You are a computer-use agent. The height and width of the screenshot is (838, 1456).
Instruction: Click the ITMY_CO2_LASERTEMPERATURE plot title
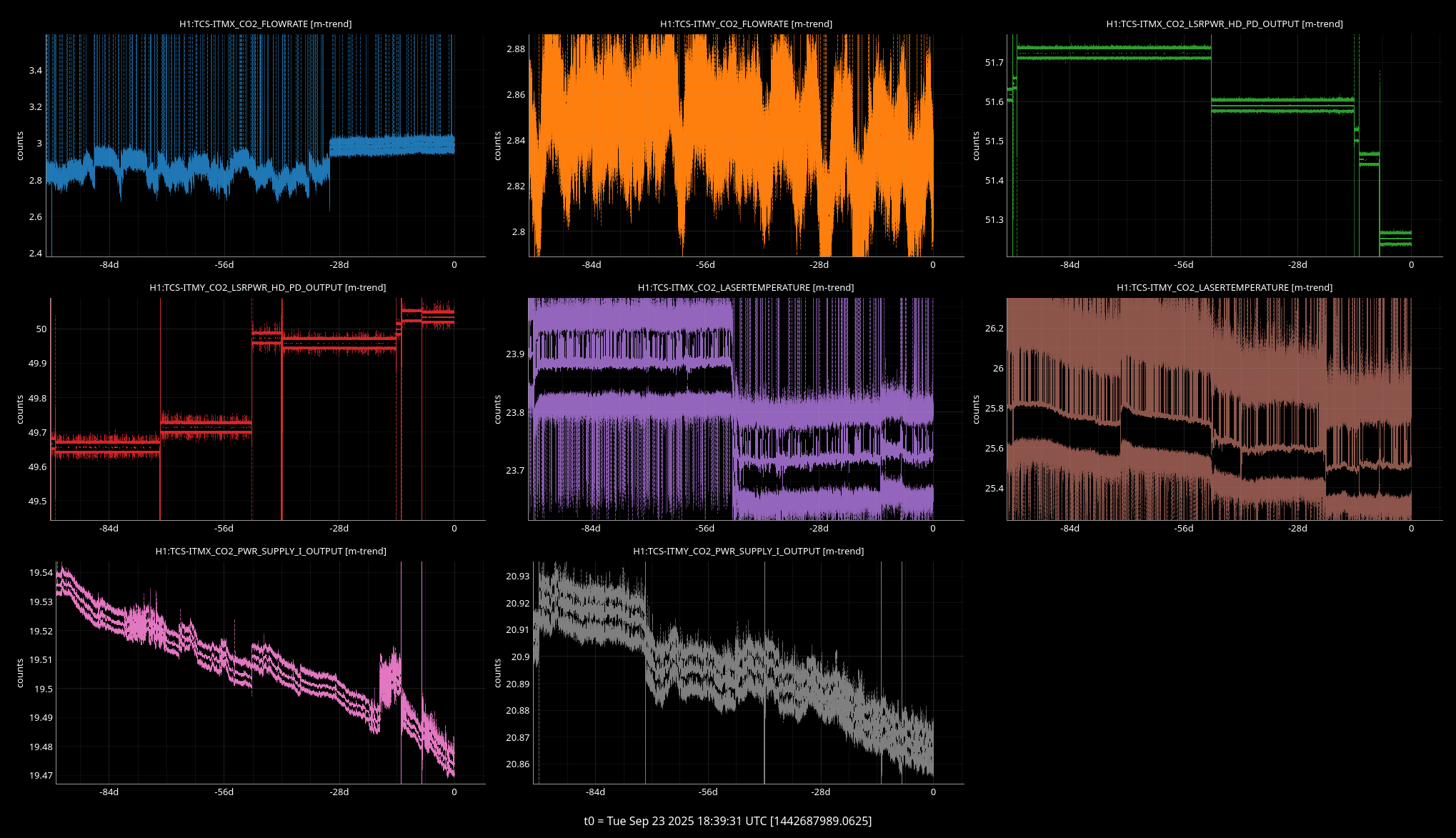[1224, 287]
